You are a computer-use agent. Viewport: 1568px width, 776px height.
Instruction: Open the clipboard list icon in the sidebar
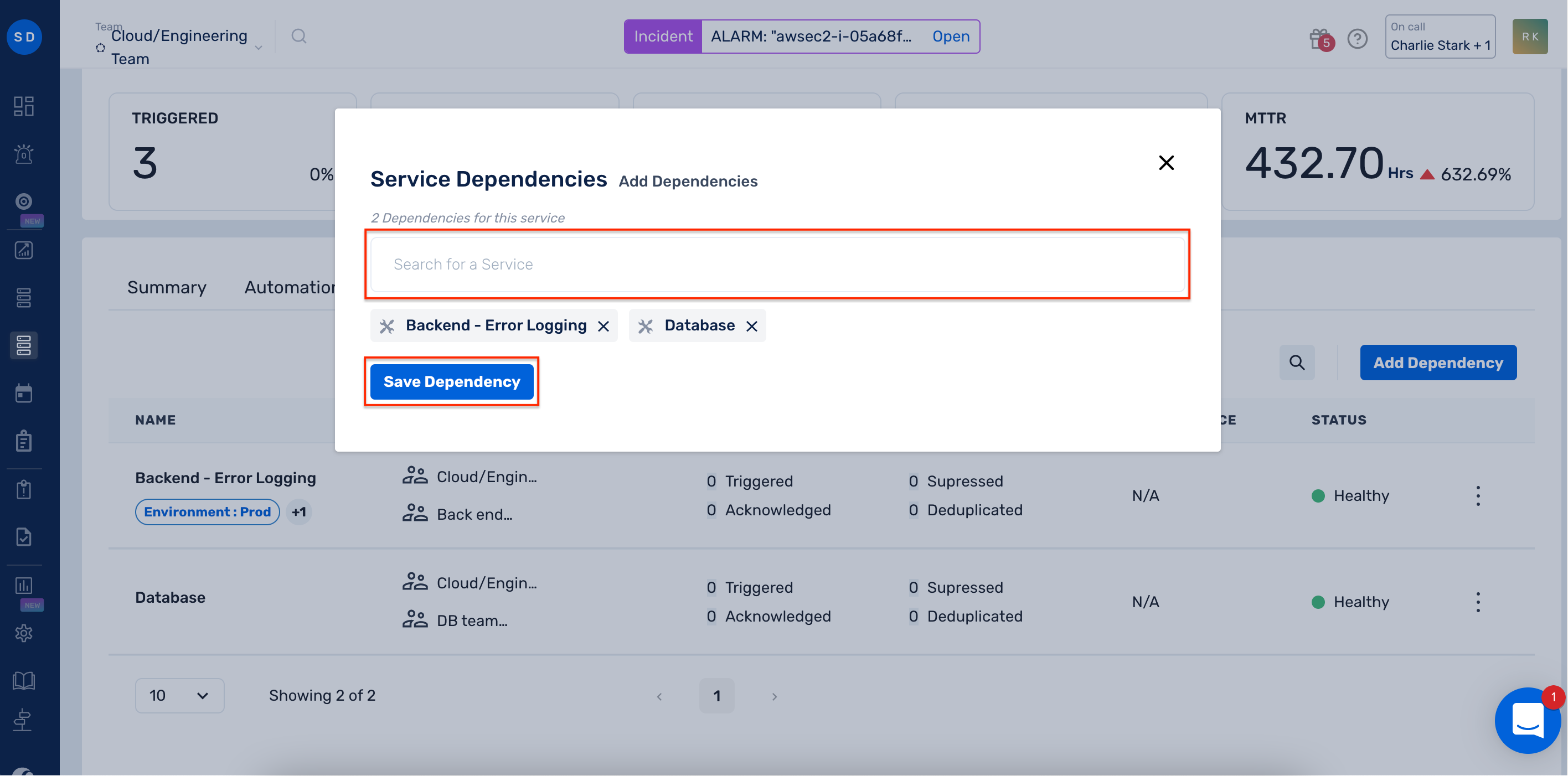click(24, 441)
